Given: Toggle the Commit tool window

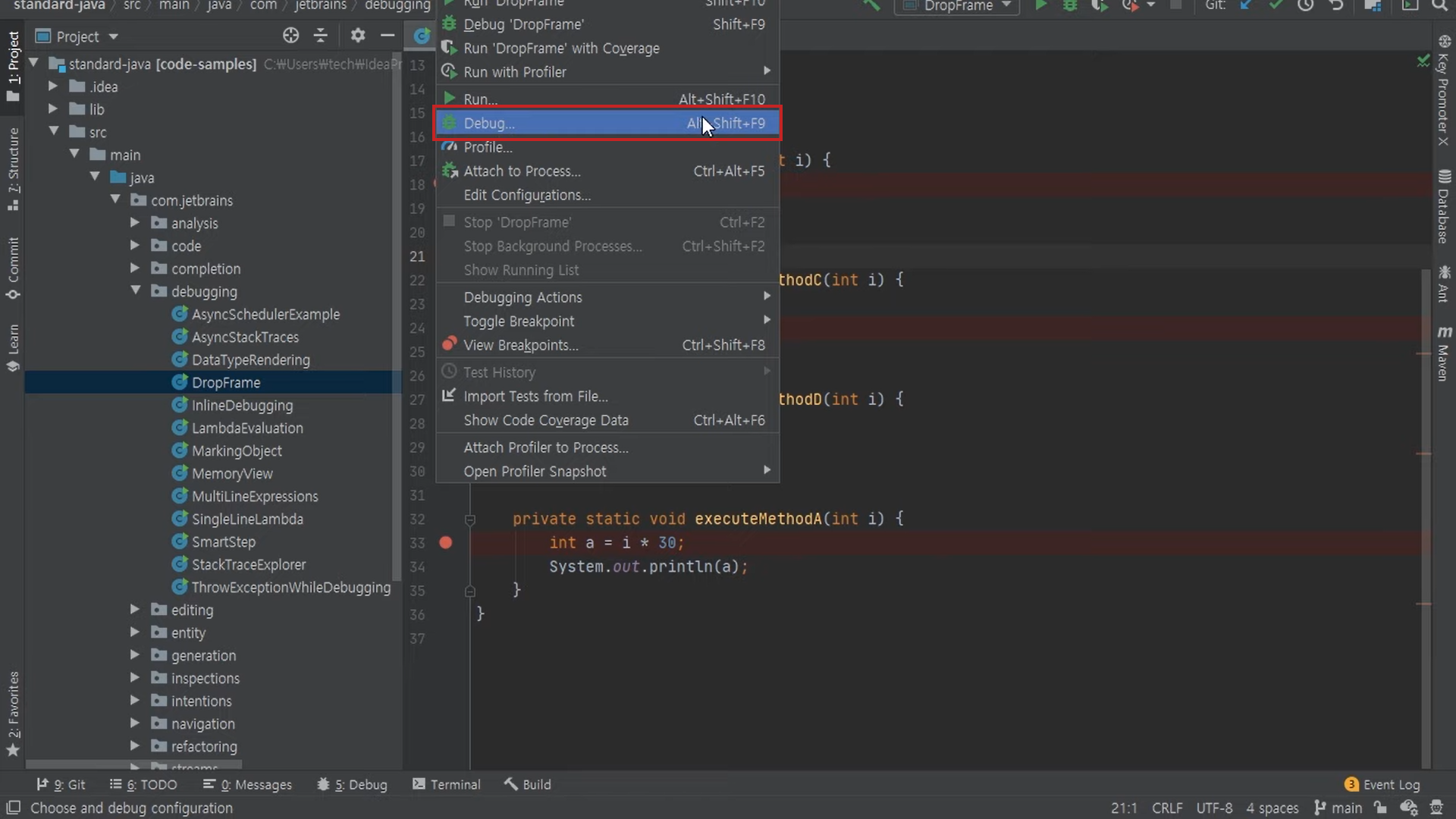Looking at the screenshot, I should click(13, 268).
